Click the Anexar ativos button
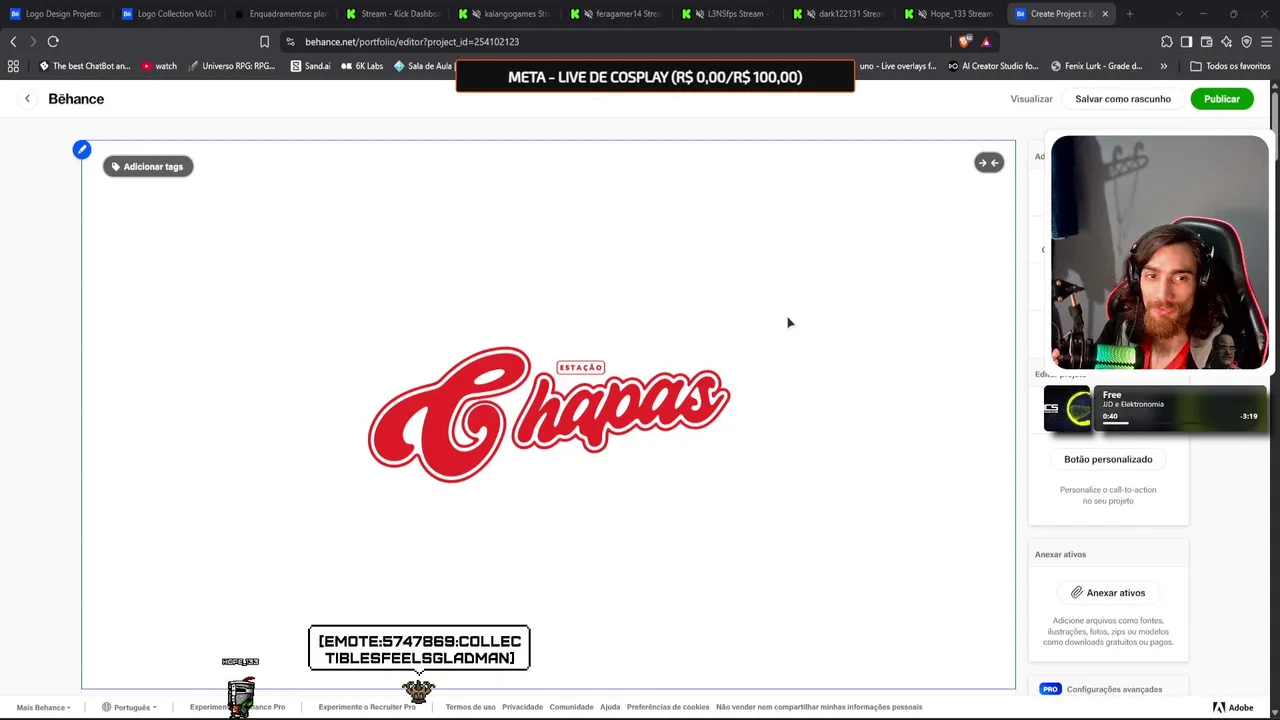 pyautogui.click(x=1108, y=593)
